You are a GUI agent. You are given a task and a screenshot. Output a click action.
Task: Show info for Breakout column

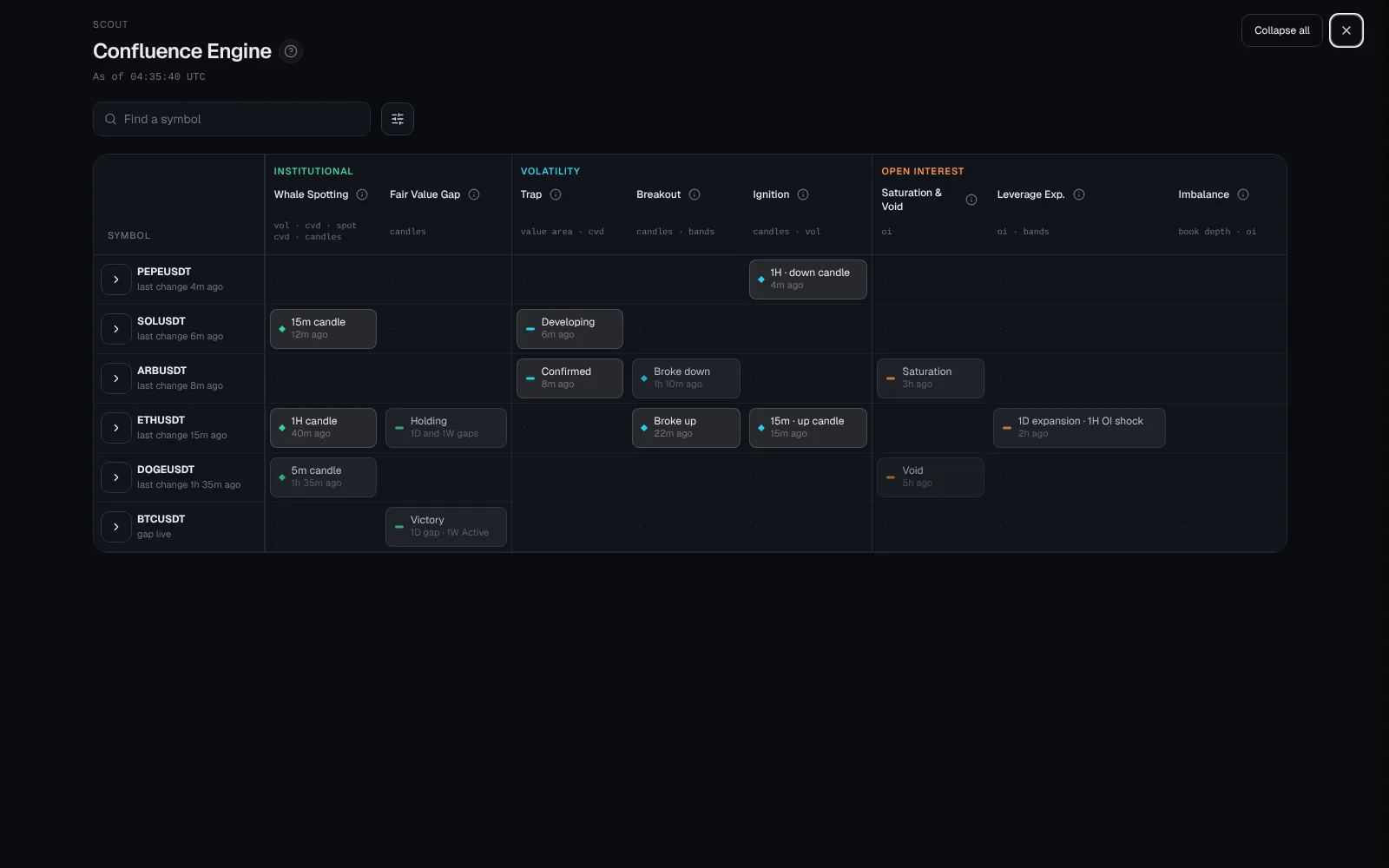coord(694,194)
